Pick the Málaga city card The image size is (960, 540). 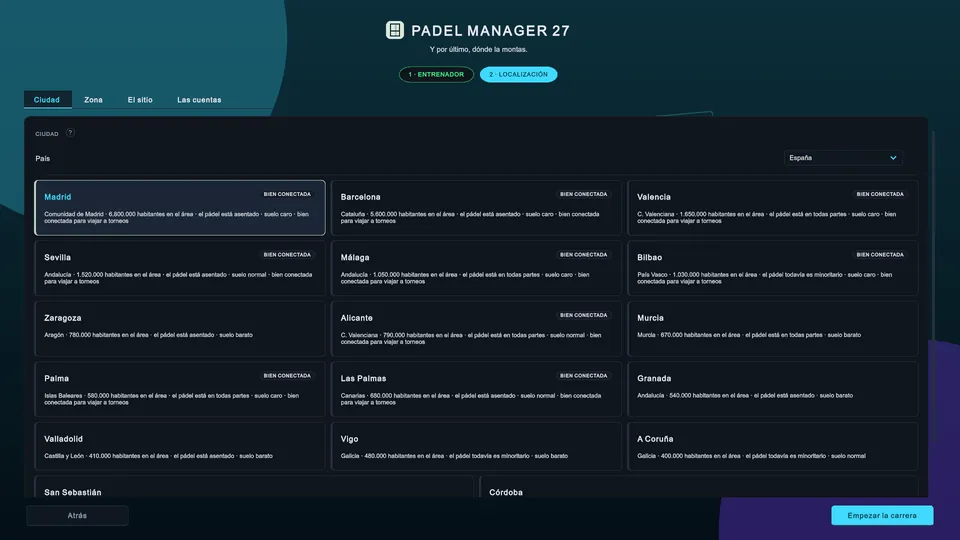[476, 268]
